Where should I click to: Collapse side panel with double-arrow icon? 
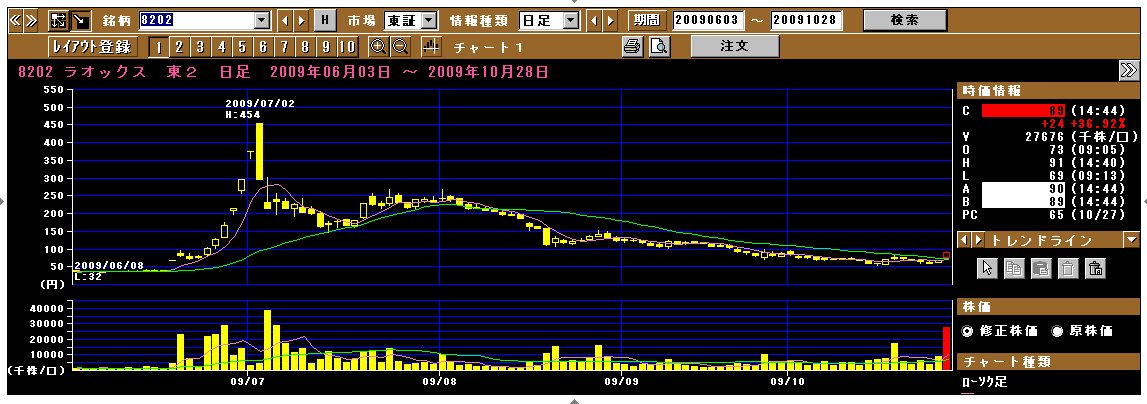[x=1127, y=70]
